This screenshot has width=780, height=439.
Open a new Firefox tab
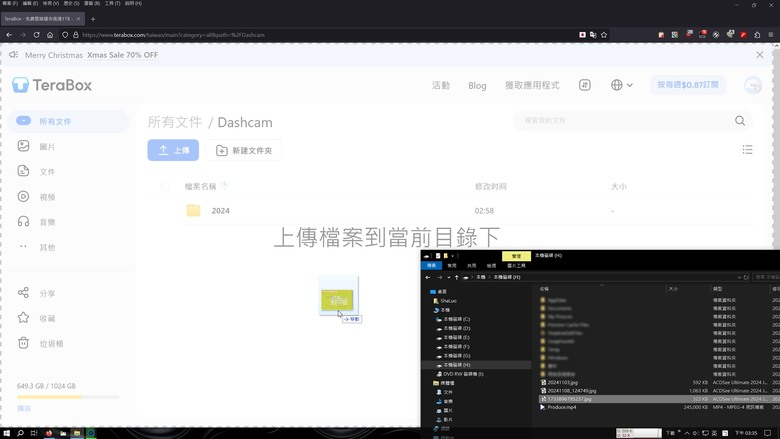click(x=93, y=19)
